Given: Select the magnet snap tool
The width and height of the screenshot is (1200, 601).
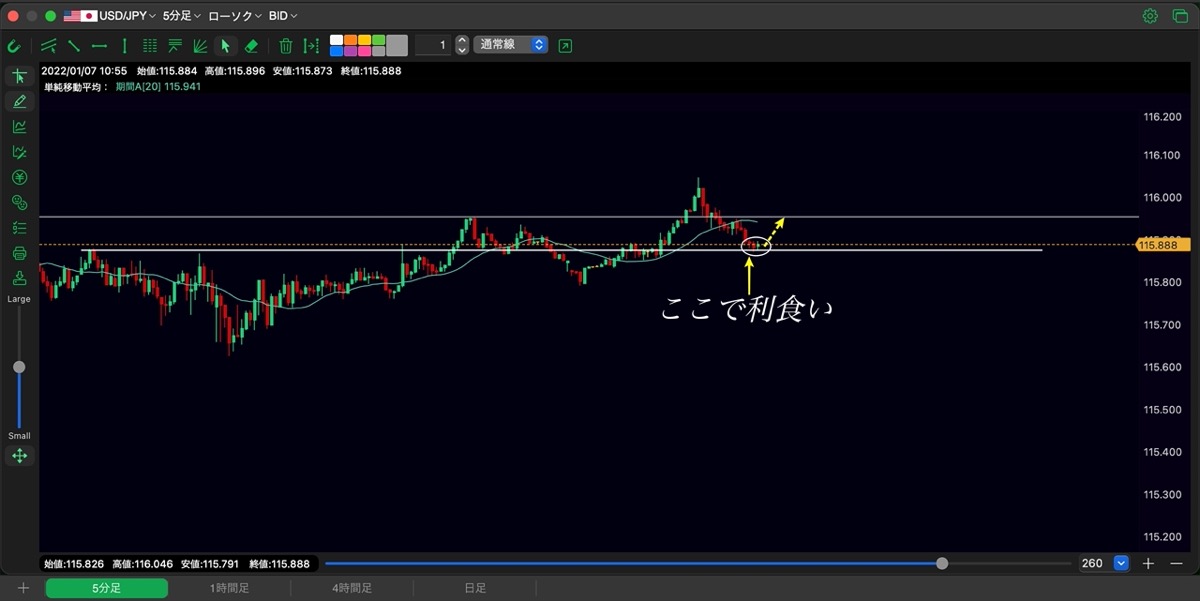Looking at the screenshot, I should 14,46.
